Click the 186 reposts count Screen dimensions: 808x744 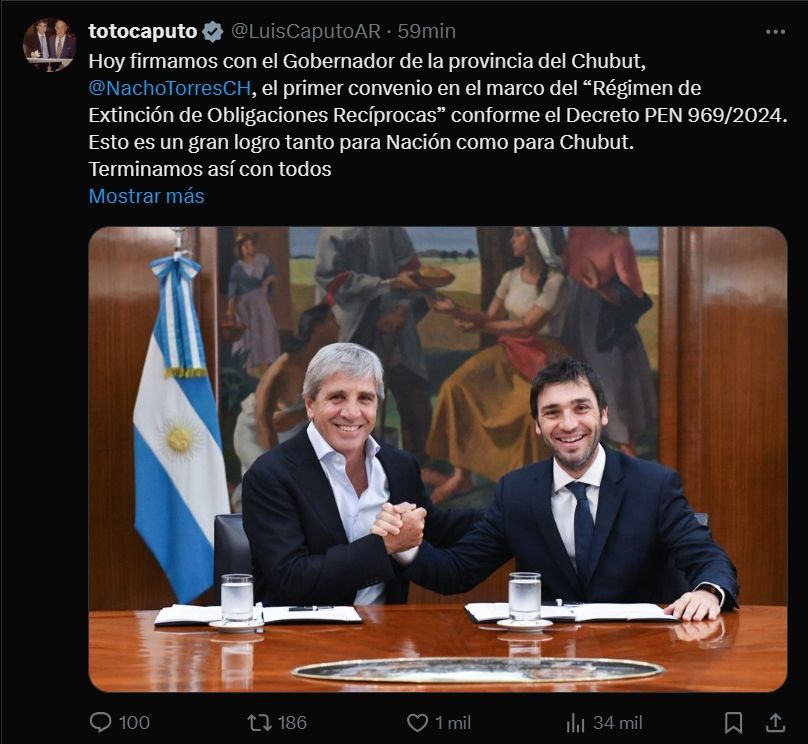pos(292,723)
